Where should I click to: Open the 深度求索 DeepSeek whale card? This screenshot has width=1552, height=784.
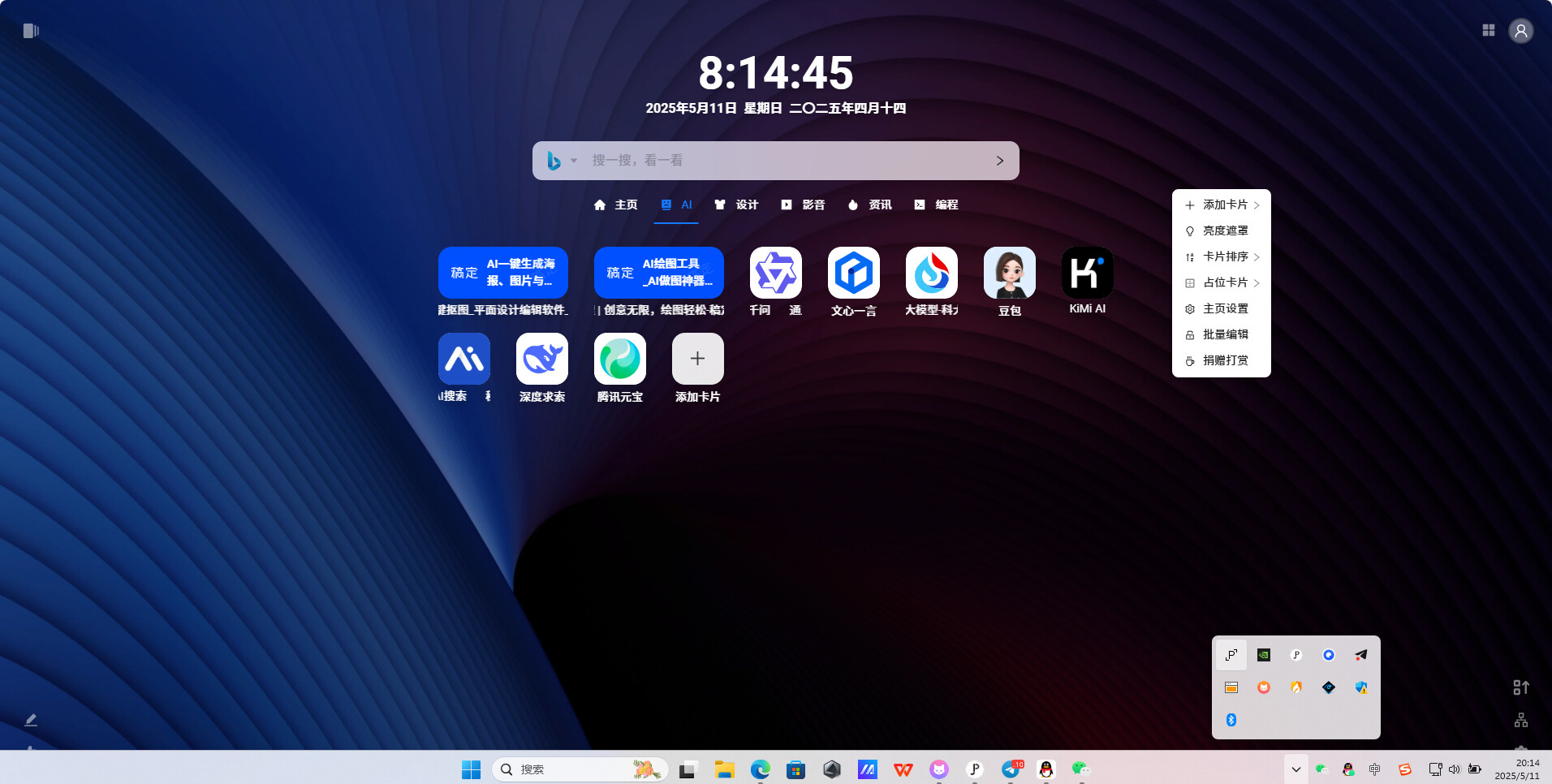[x=541, y=359]
